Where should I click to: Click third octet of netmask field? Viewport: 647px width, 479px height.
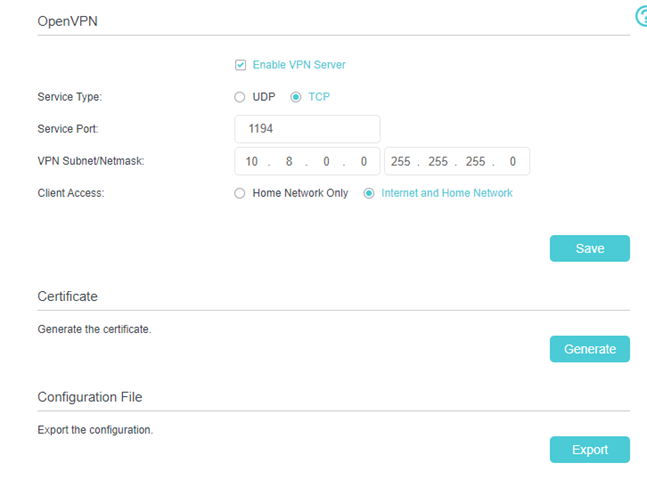coord(475,161)
